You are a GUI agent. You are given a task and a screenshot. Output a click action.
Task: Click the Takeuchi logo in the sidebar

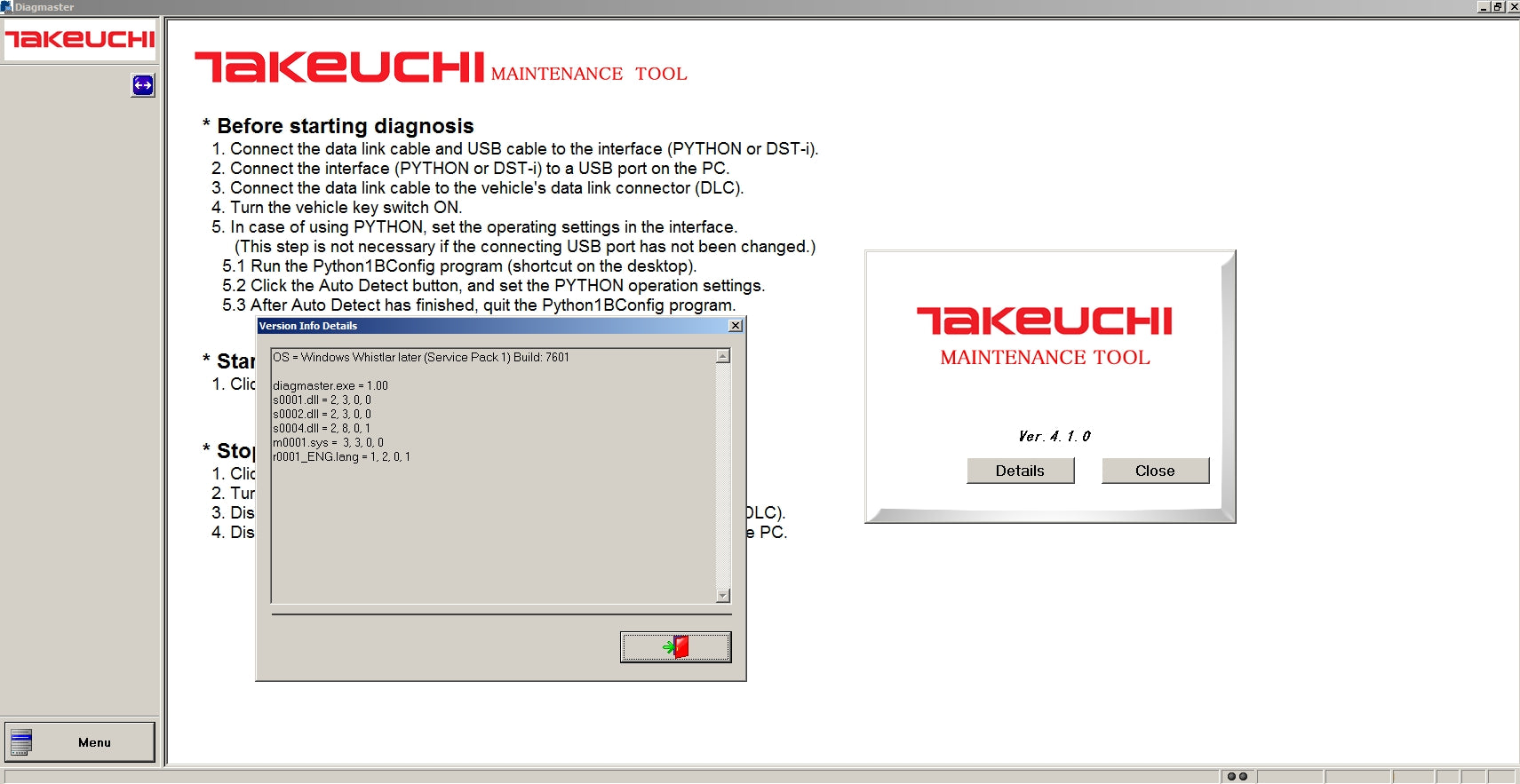pyautogui.click(x=80, y=40)
